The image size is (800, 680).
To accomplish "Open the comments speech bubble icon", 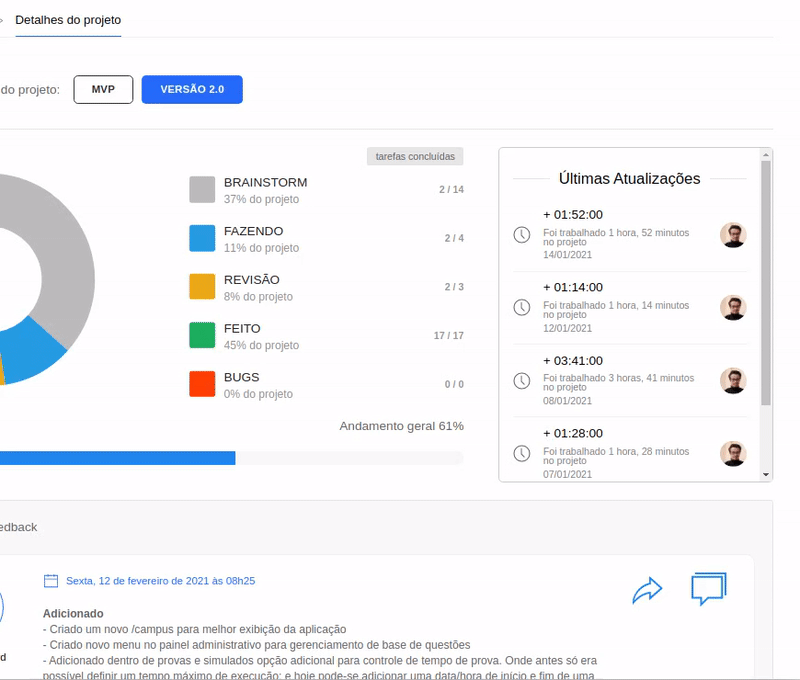I will 708,588.
